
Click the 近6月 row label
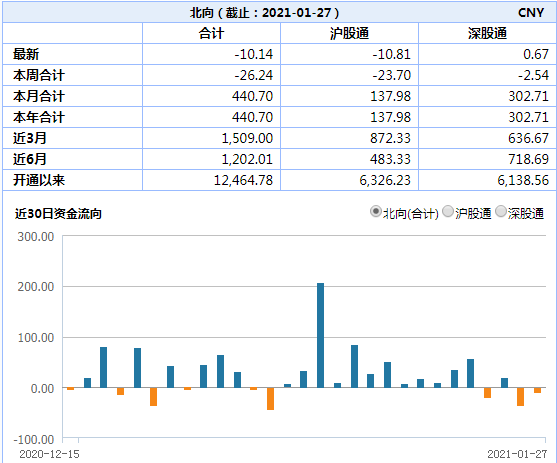click(x=29, y=159)
